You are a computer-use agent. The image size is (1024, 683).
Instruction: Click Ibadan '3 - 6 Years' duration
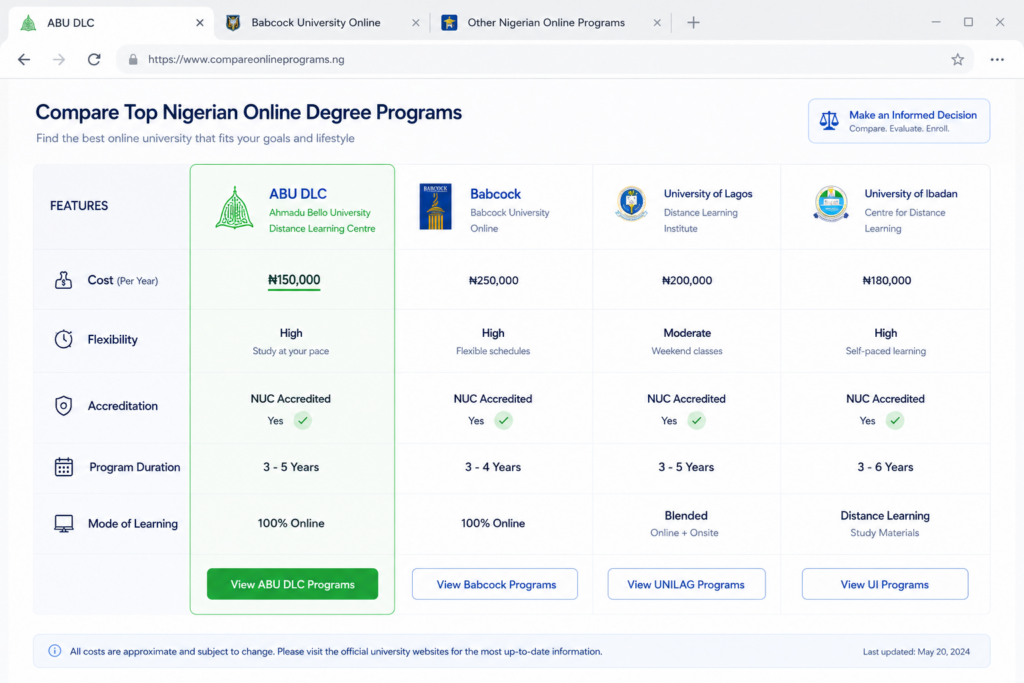coord(886,467)
